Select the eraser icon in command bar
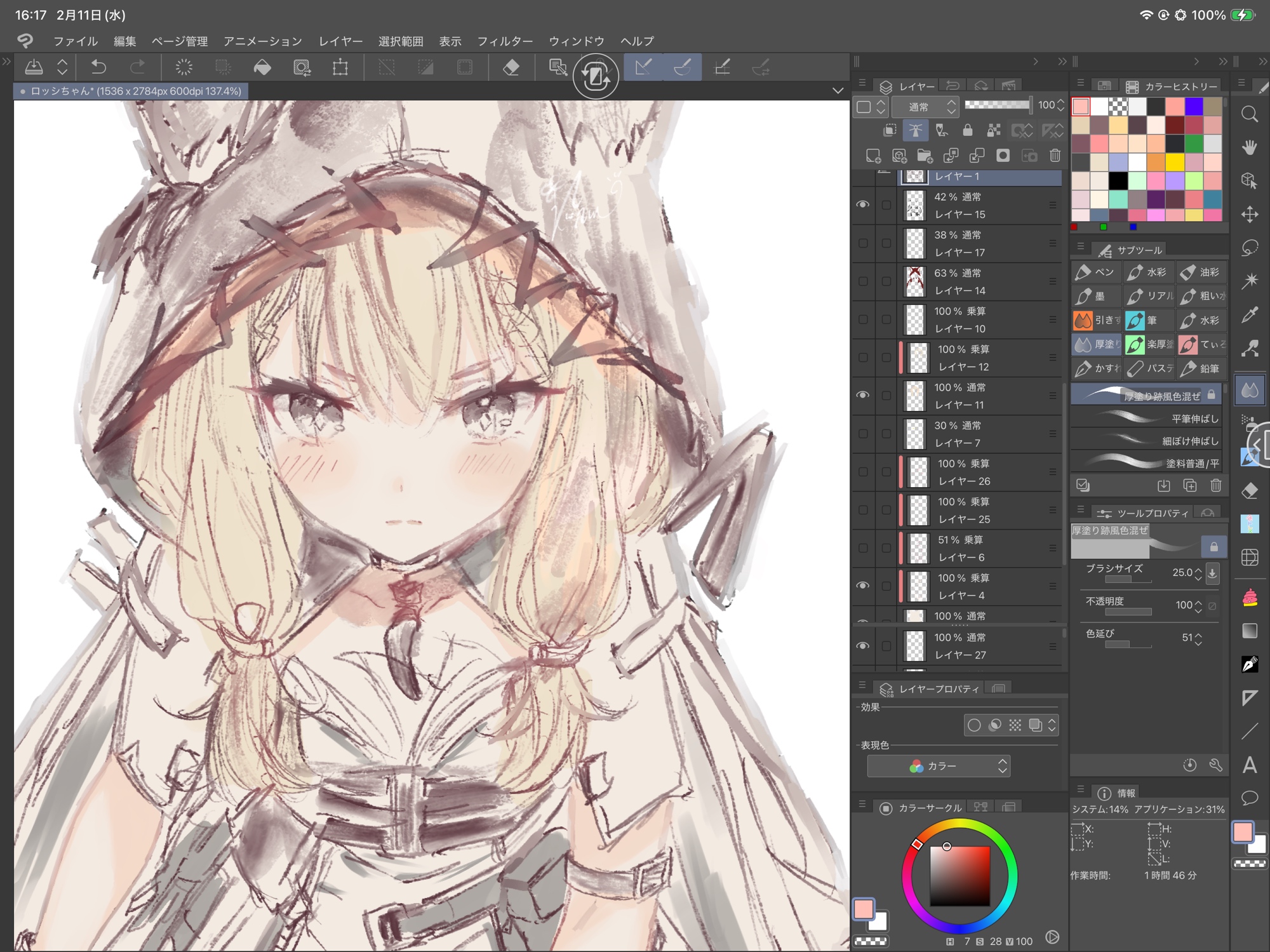The width and height of the screenshot is (1270, 952). click(x=511, y=67)
